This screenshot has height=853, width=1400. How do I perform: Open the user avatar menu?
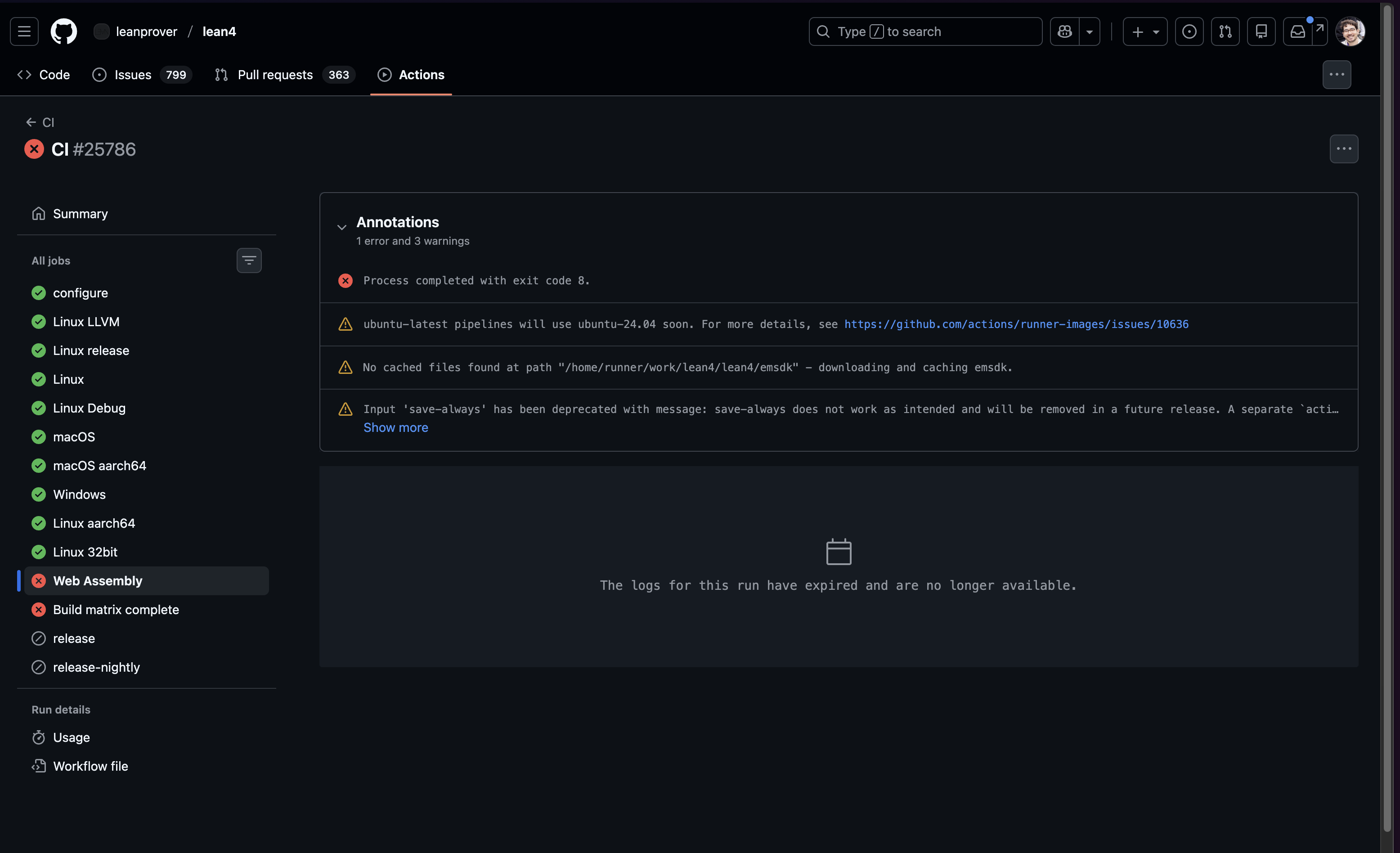(x=1350, y=31)
